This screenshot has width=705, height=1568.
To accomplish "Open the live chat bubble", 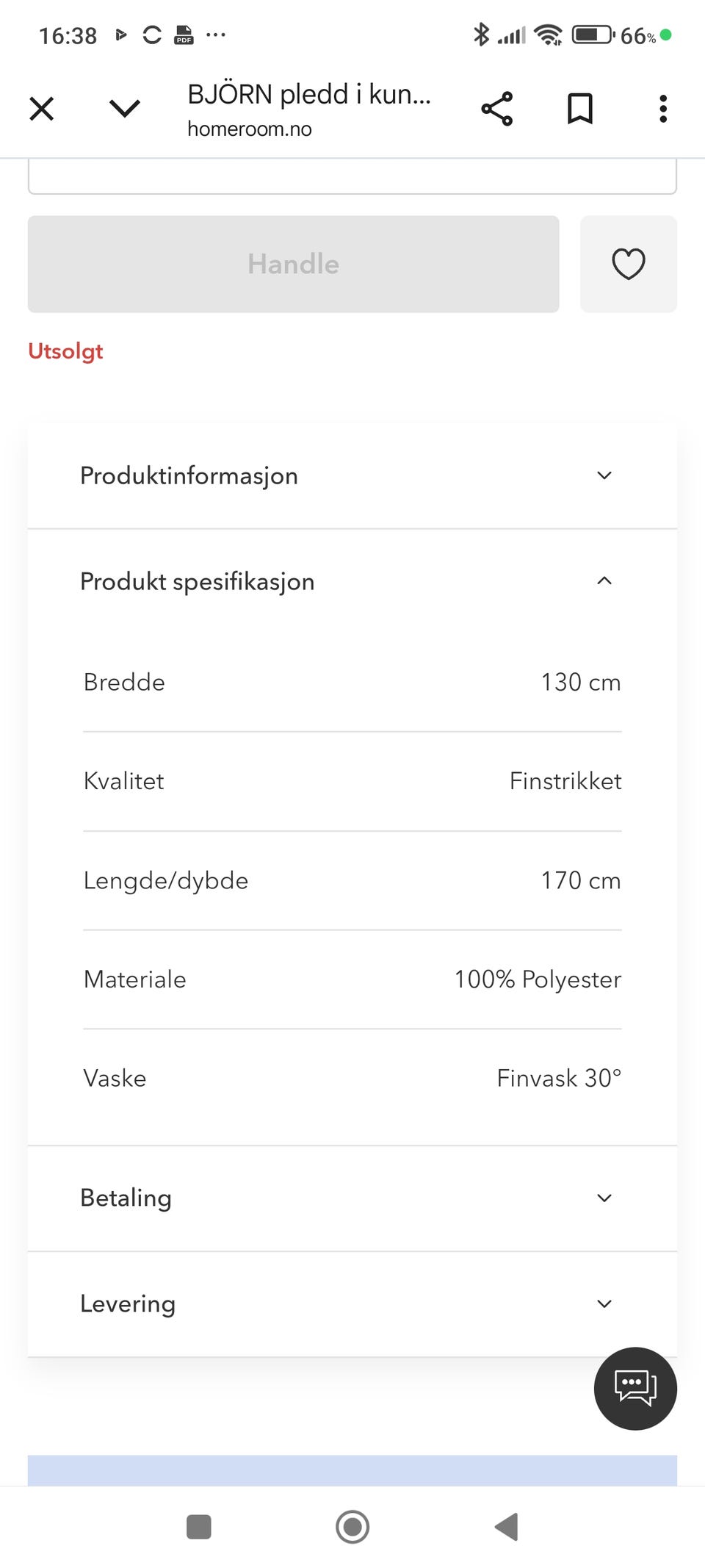I will click(x=635, y=1388).
